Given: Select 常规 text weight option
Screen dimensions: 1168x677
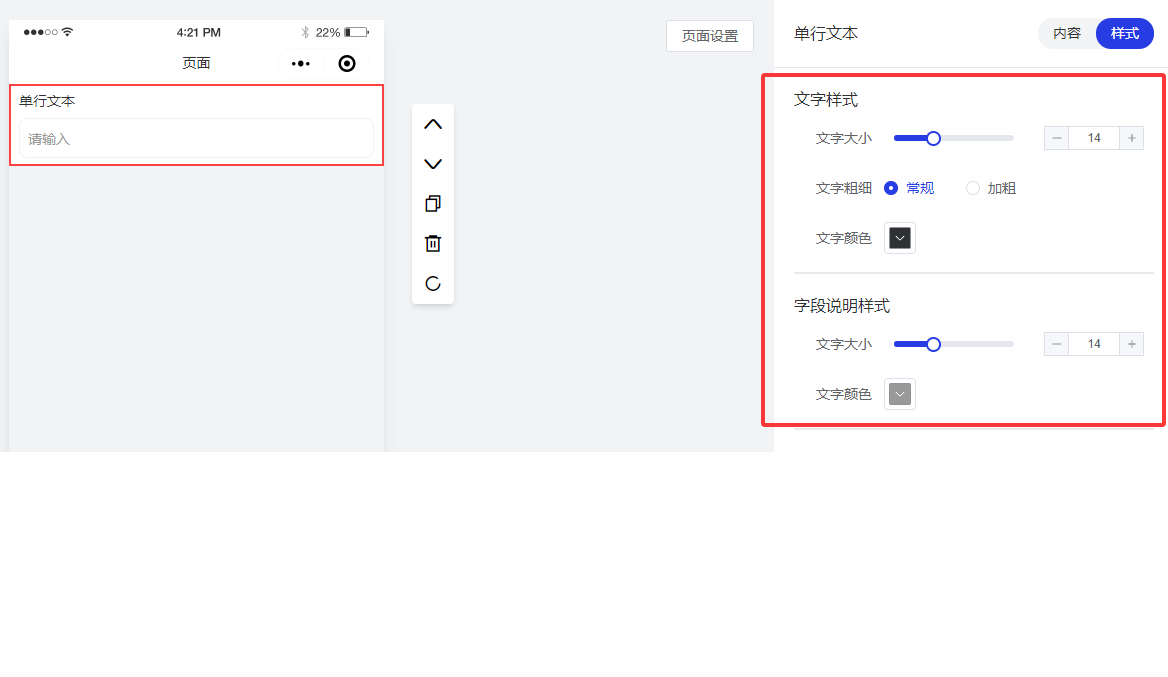Looking at the screenshot, I should (909, 188).
